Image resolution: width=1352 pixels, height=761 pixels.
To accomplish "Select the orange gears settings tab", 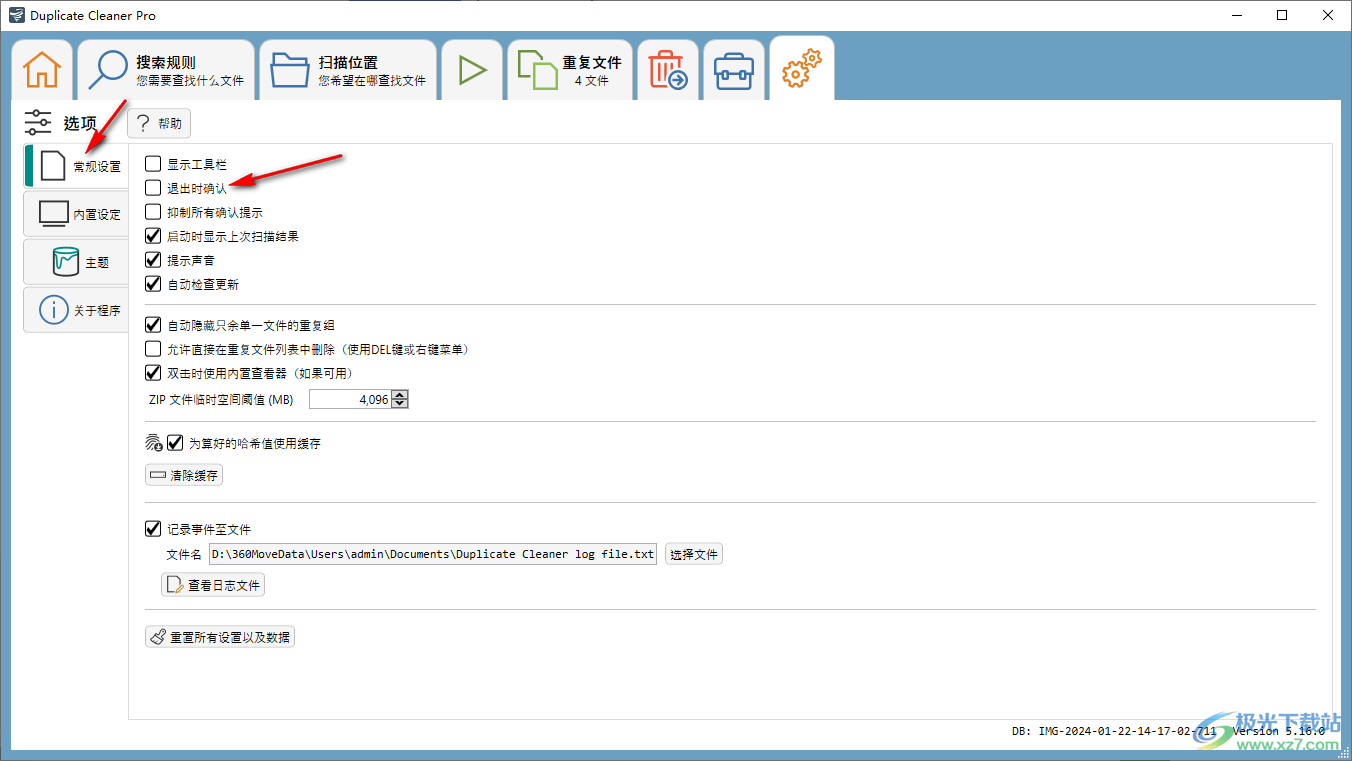I will [801, 69].
